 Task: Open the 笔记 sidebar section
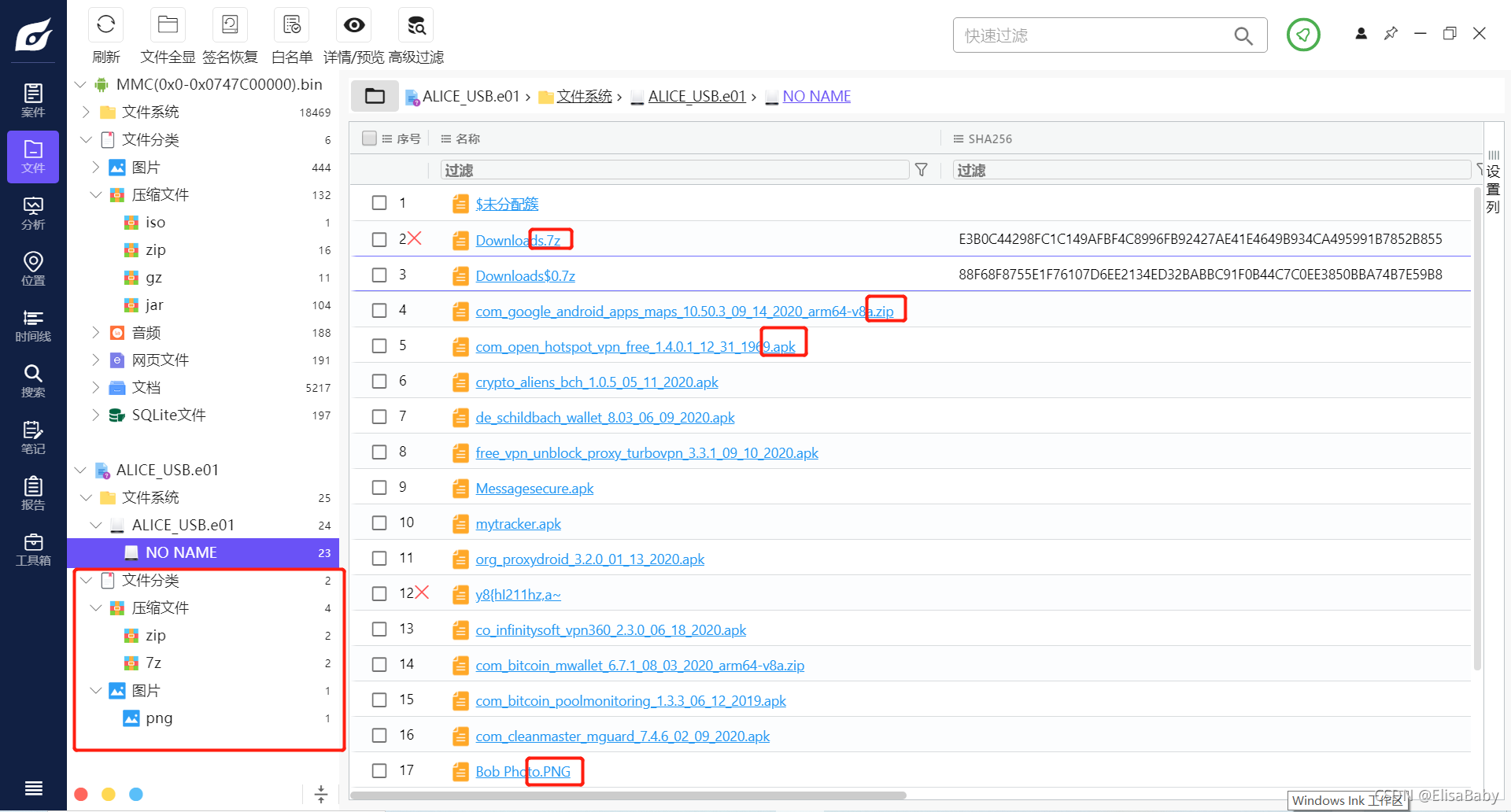pyautogui.click(x=33, y=437)
